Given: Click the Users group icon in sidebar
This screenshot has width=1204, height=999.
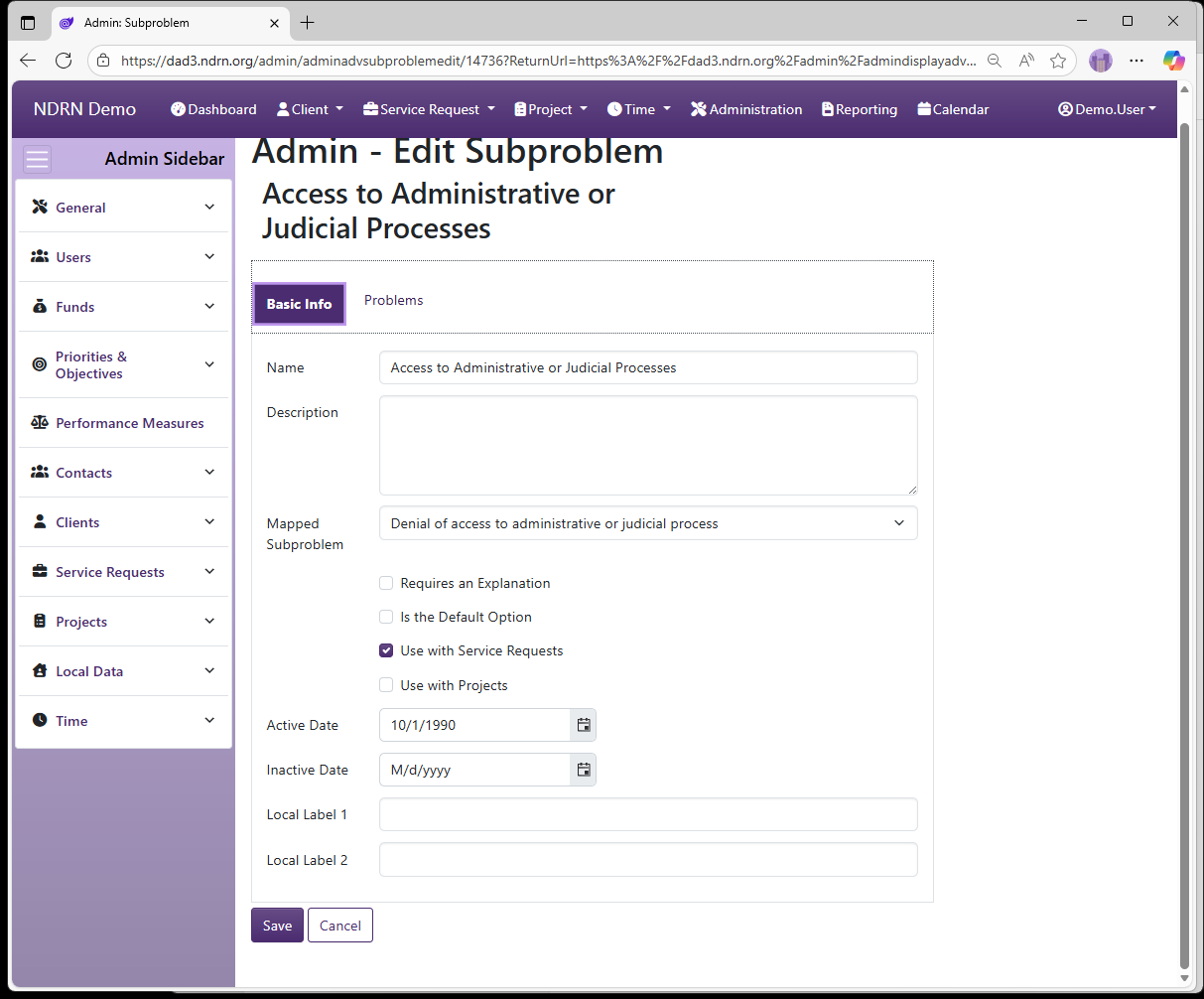Looking at the screenshot, I should [x=40, y=256].
